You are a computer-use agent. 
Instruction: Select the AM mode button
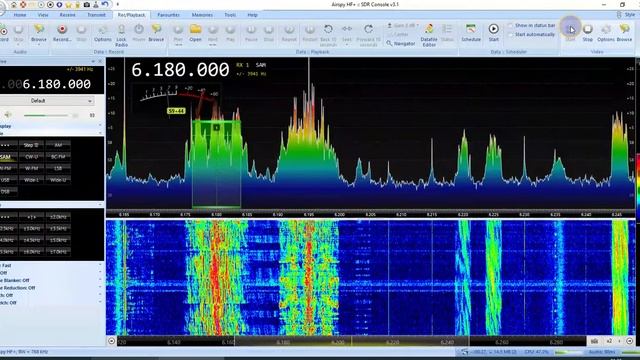click(x=58, y=145)
